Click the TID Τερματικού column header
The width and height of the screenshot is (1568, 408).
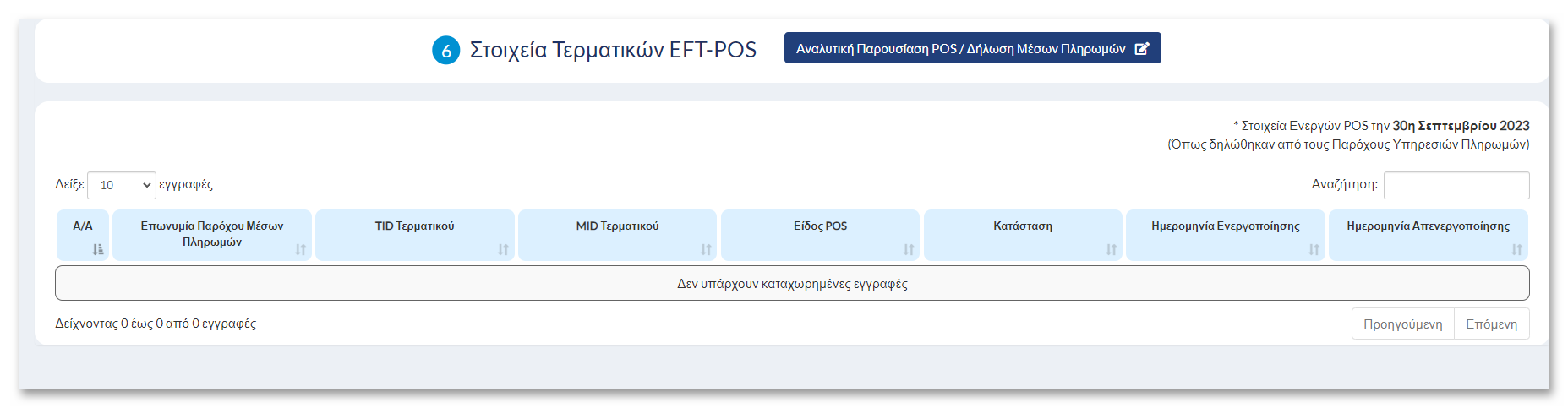coord(415,235)
